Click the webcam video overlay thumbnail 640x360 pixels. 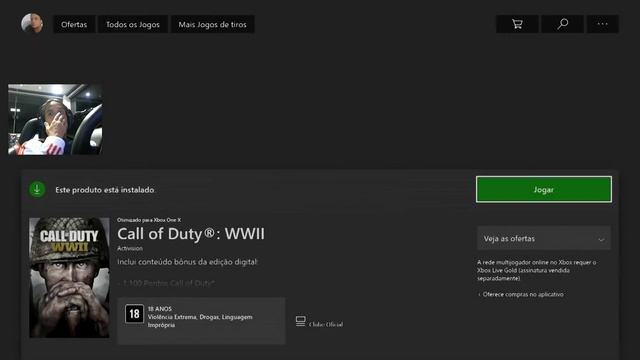(55, 120)
